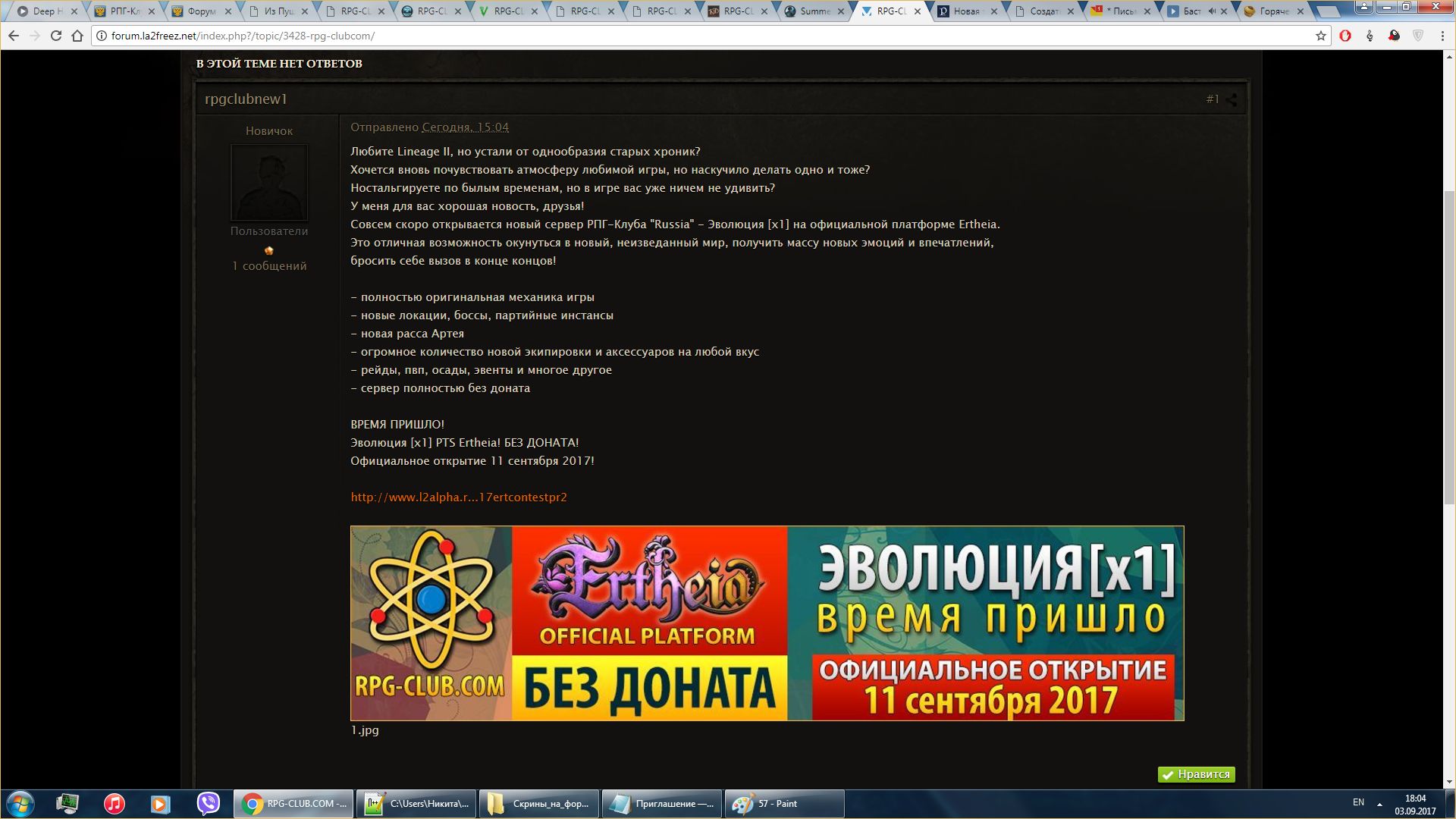Viewport: 1456px width, 819px height.
Task: Open the rpgclubnew1 avatar image
Action: pyautogui.click(x=269, y=183)
